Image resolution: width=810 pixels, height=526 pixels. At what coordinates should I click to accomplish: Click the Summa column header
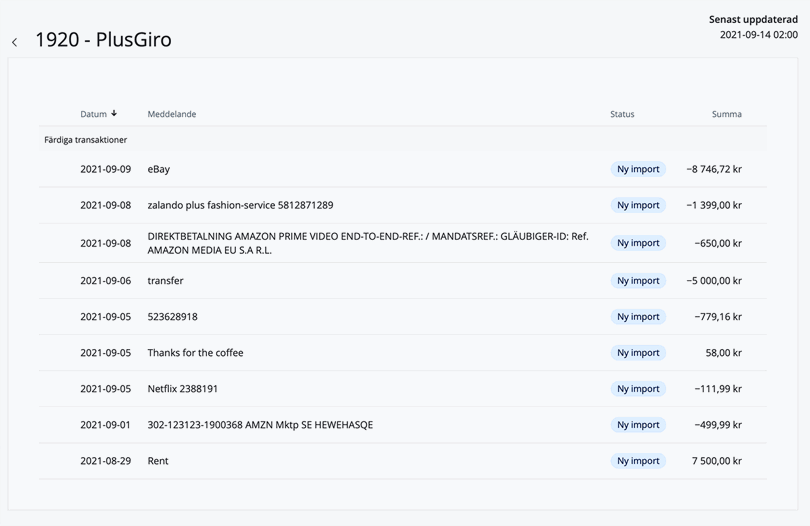point(726,114)
